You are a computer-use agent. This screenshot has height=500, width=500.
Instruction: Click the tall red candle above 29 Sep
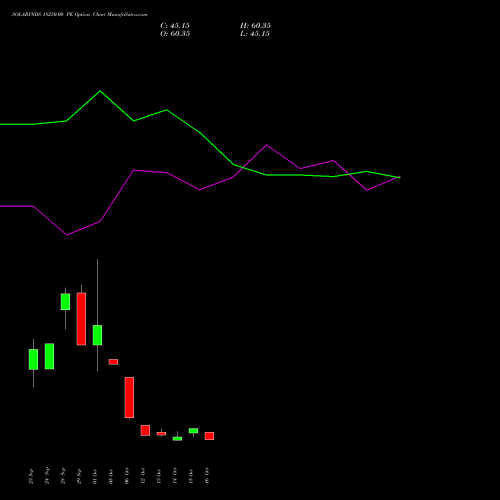[81, 319]
